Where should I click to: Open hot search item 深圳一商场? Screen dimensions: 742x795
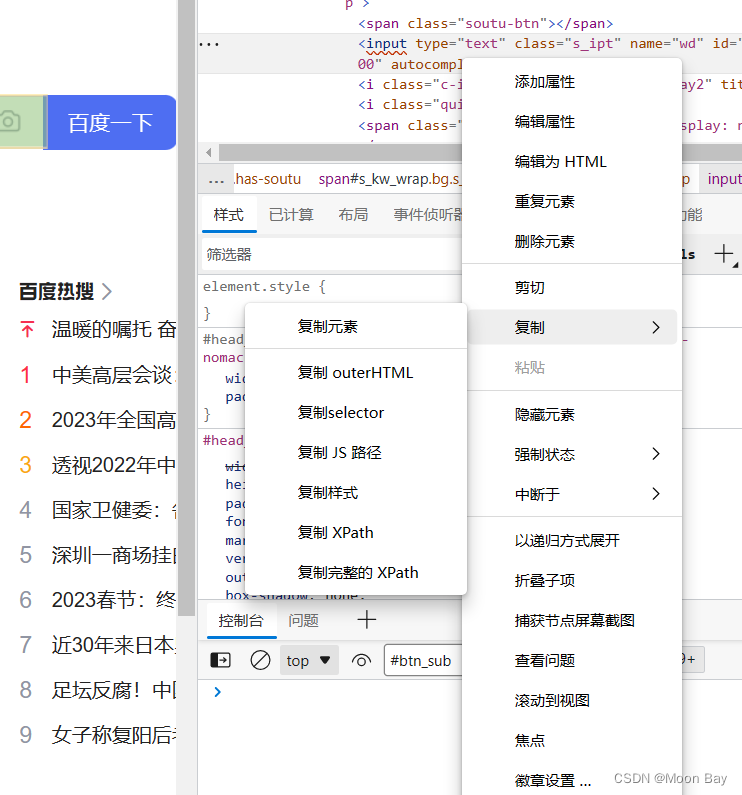tap(113, 555)
